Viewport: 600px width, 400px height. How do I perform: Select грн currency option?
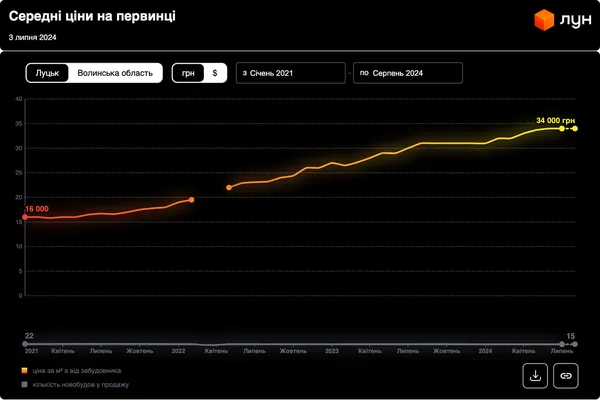pyautogui.click(x=188, y=73)
